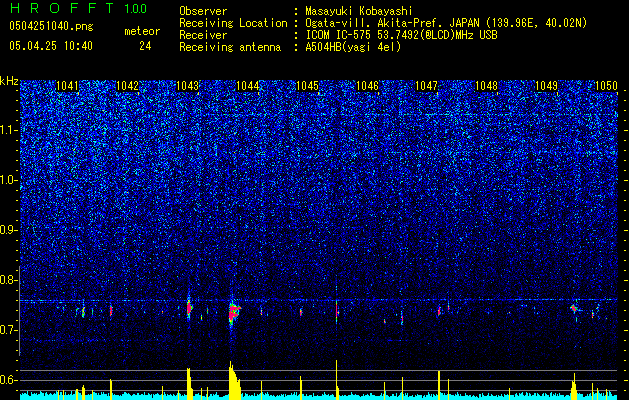Click the 1041 time marker
This screenshot has height=400, width=629.
click(67, 86)
